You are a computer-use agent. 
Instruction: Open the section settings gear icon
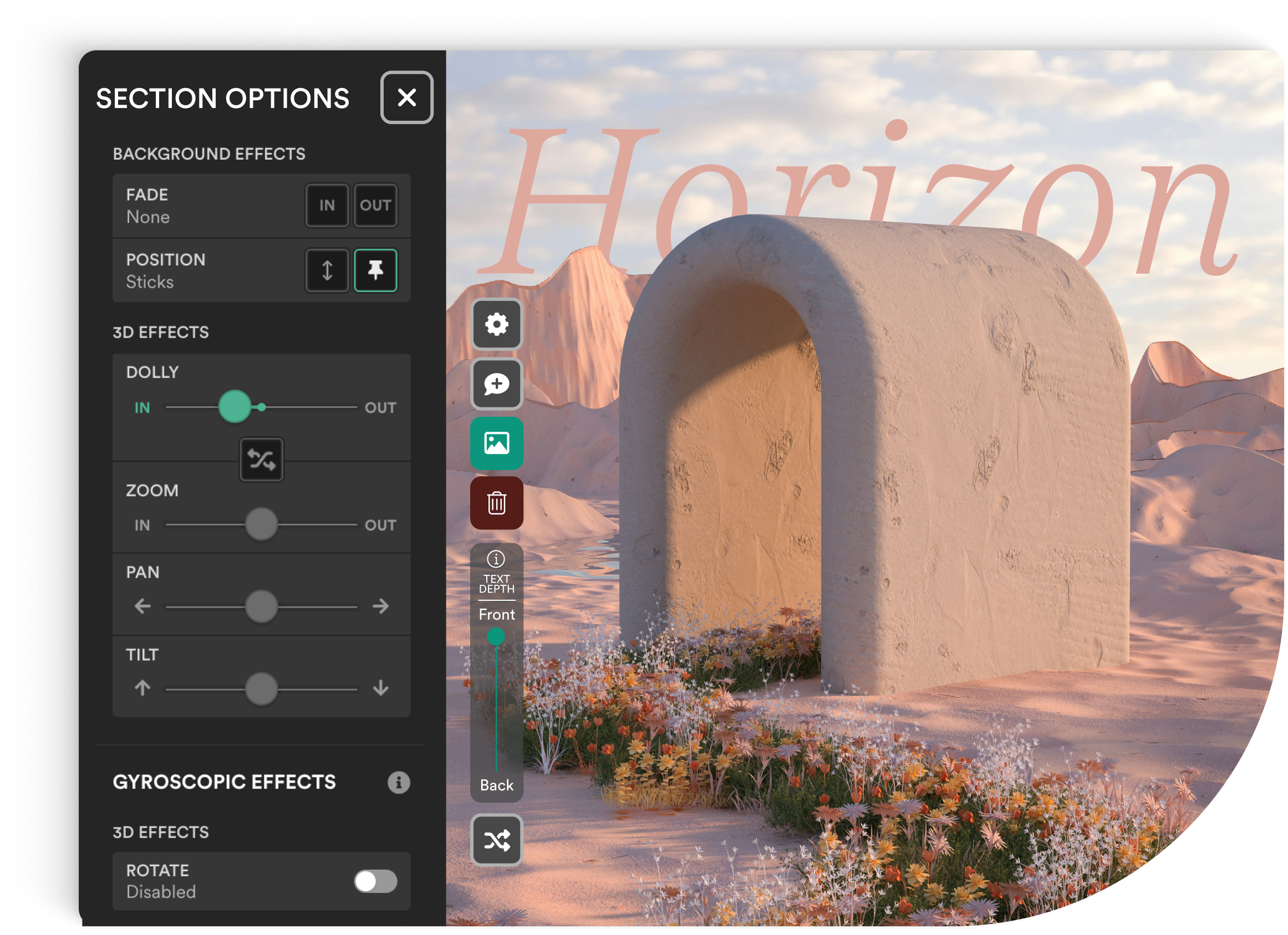[496, 324]
